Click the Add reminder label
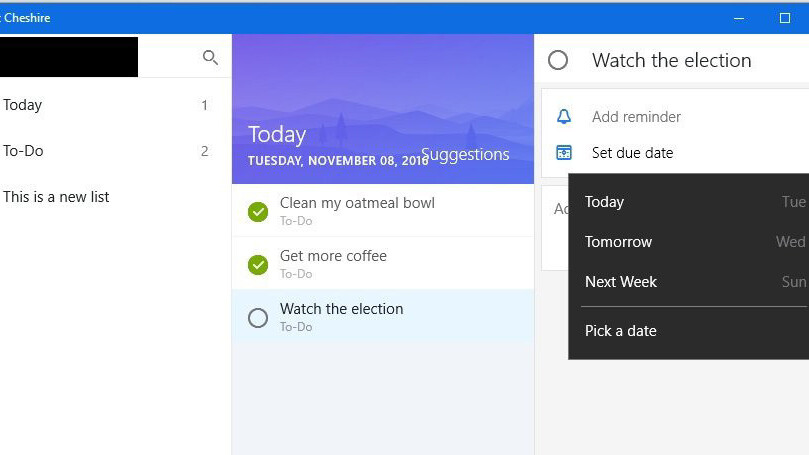 pos(636,117)
